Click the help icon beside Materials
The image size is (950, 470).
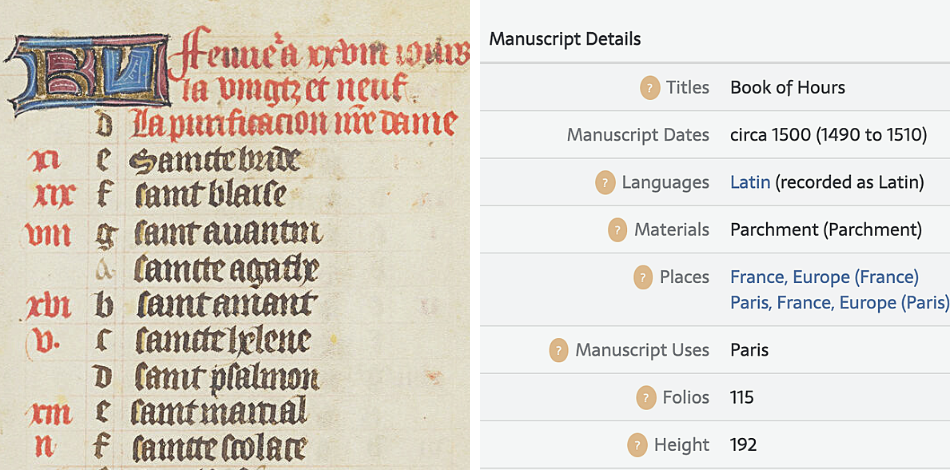pos(617,230)
